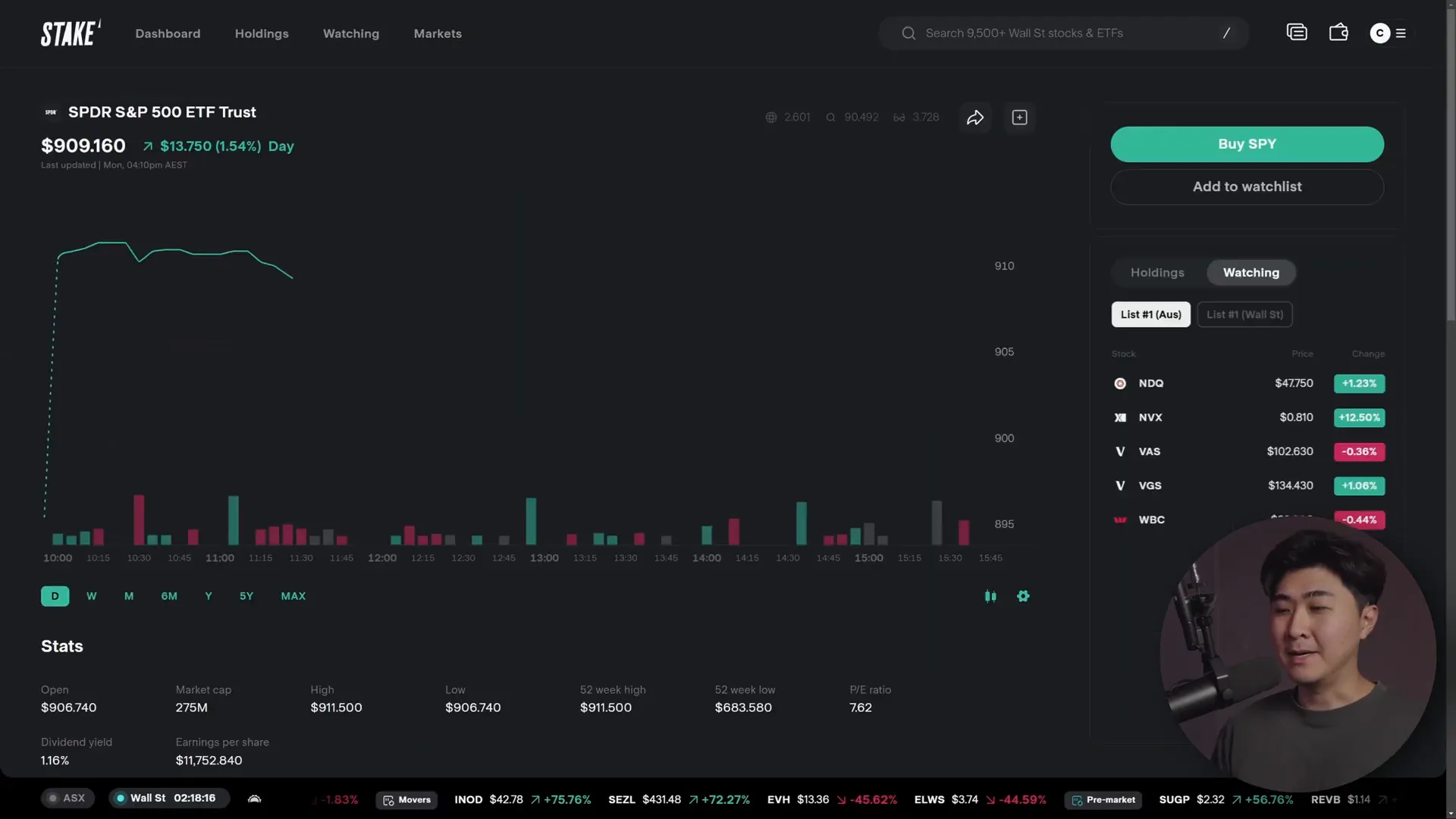Open SEZL in the ticker bar
Screen dimensions: 1456x819
(679, 800)
